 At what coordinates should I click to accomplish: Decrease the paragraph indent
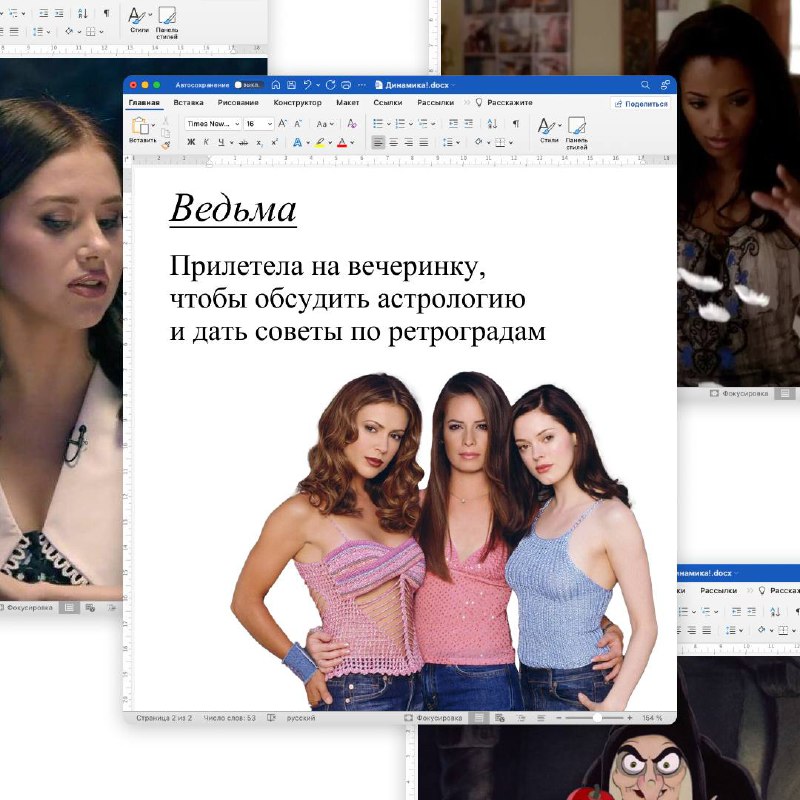(x=453, y=123)
